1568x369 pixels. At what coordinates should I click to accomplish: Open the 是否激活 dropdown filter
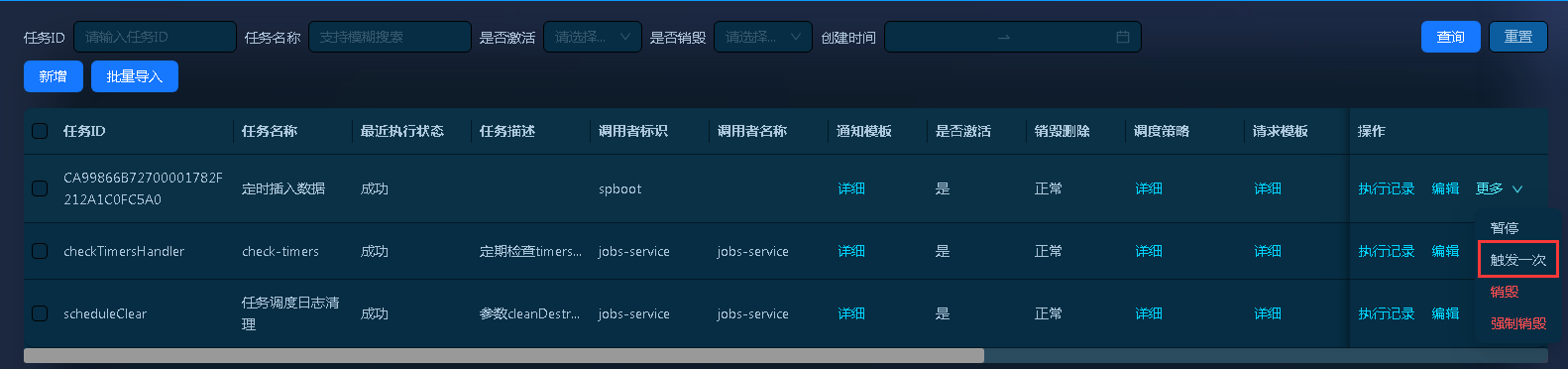coord(592,37)
